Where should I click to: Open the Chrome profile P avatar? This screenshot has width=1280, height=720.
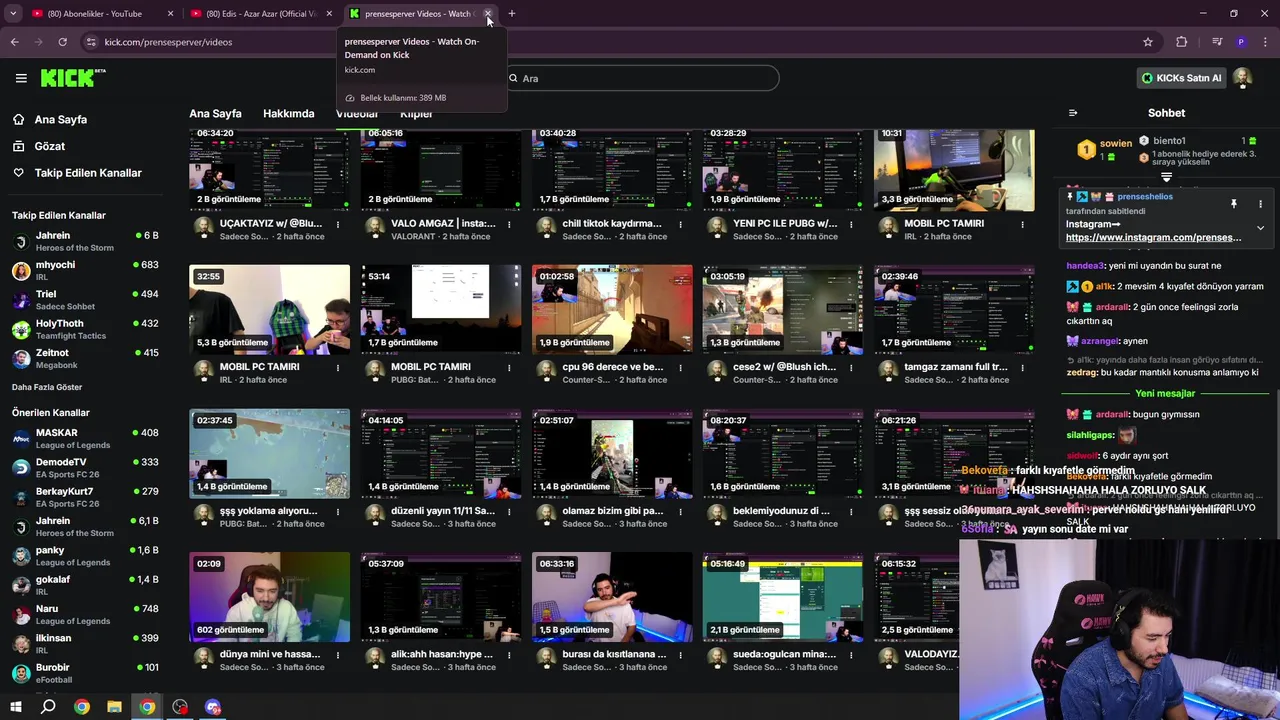1241,42
